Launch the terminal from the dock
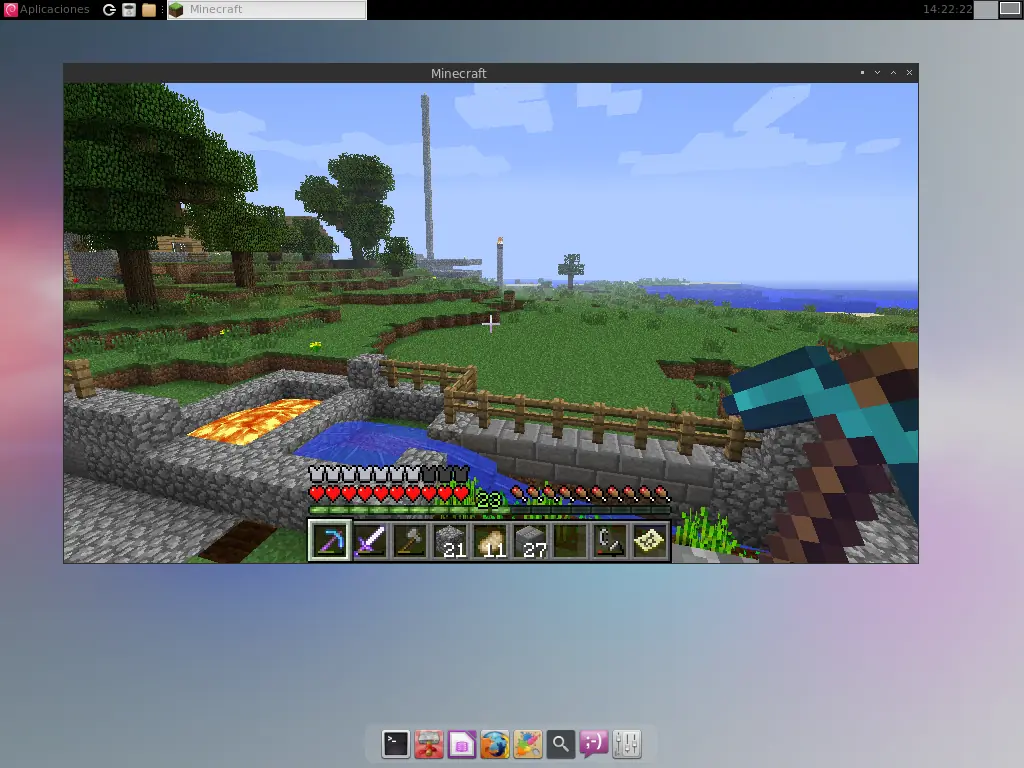Viewport: 1024px width, 768px height. pyautogui.click(x=396, y=744)
